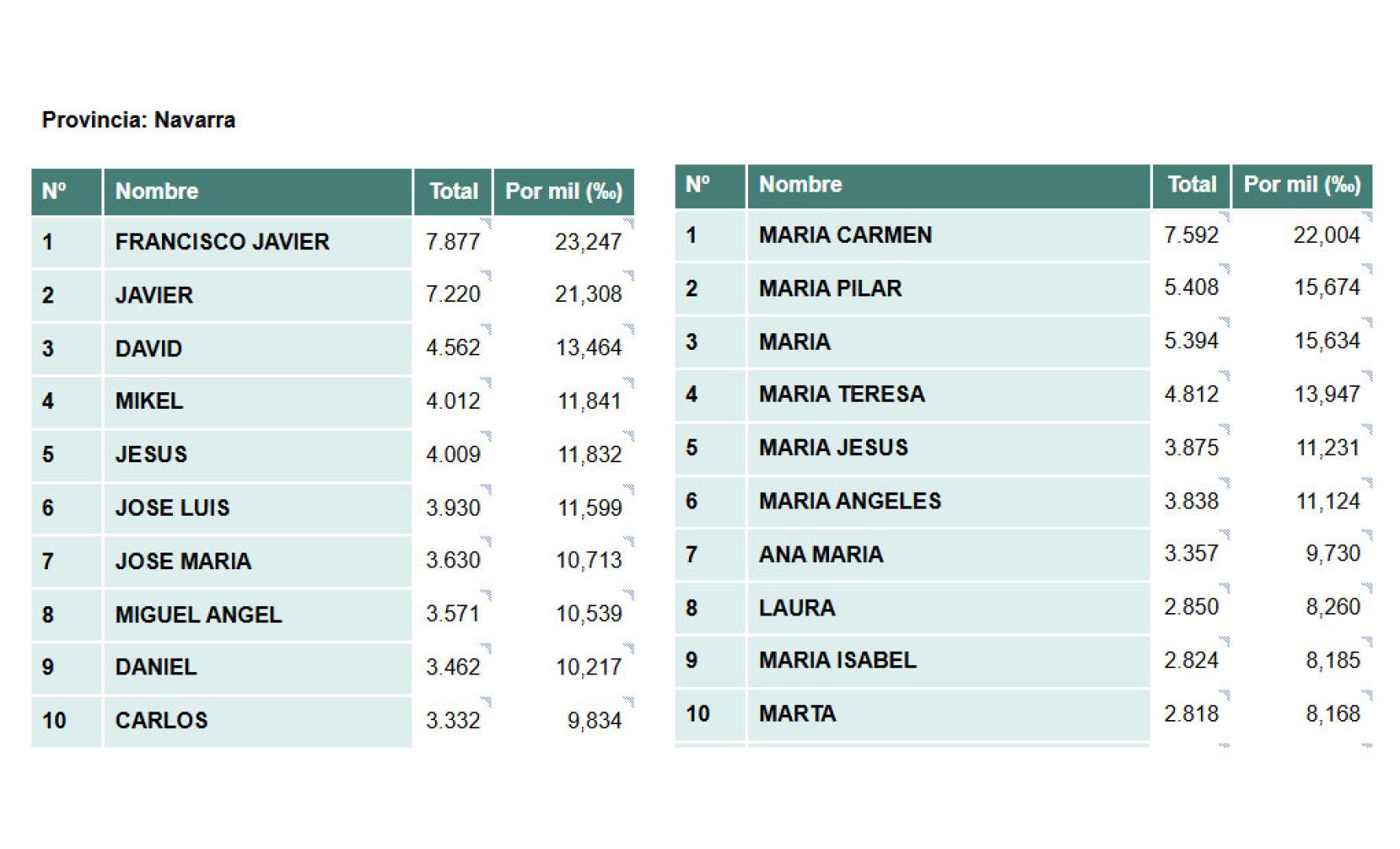
Task: Click the corner marker in the 7.877 total cell
Action: point(486,223)
